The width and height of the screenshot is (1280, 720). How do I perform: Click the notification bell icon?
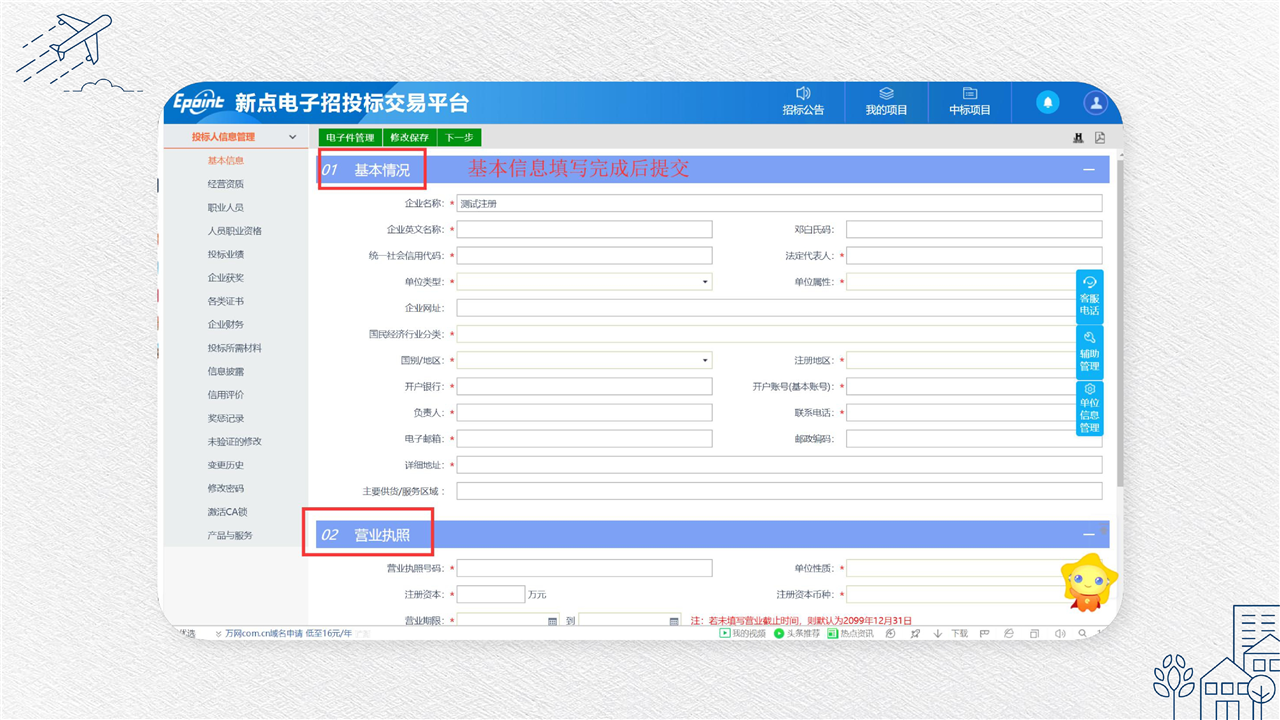[1048, 102]
